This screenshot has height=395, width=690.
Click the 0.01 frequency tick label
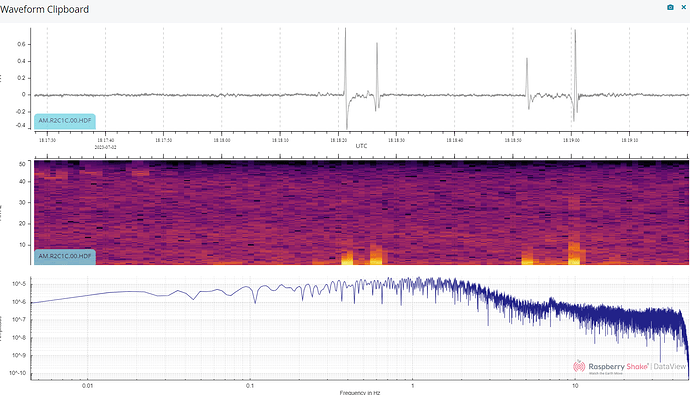pos(88,386)
